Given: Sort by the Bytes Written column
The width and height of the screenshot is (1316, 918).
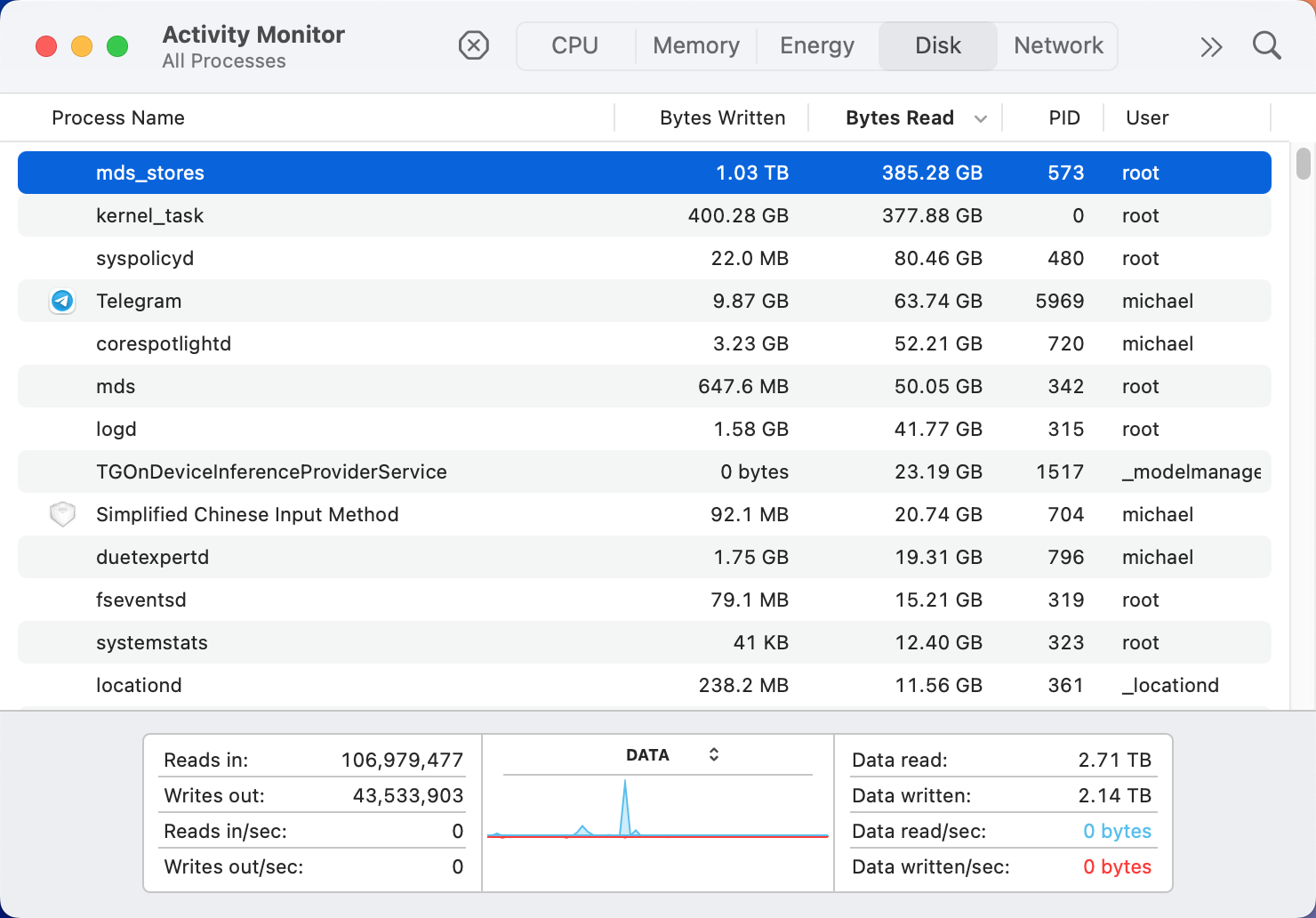Looking at the screenshot, I should click(x=722, y=117).
